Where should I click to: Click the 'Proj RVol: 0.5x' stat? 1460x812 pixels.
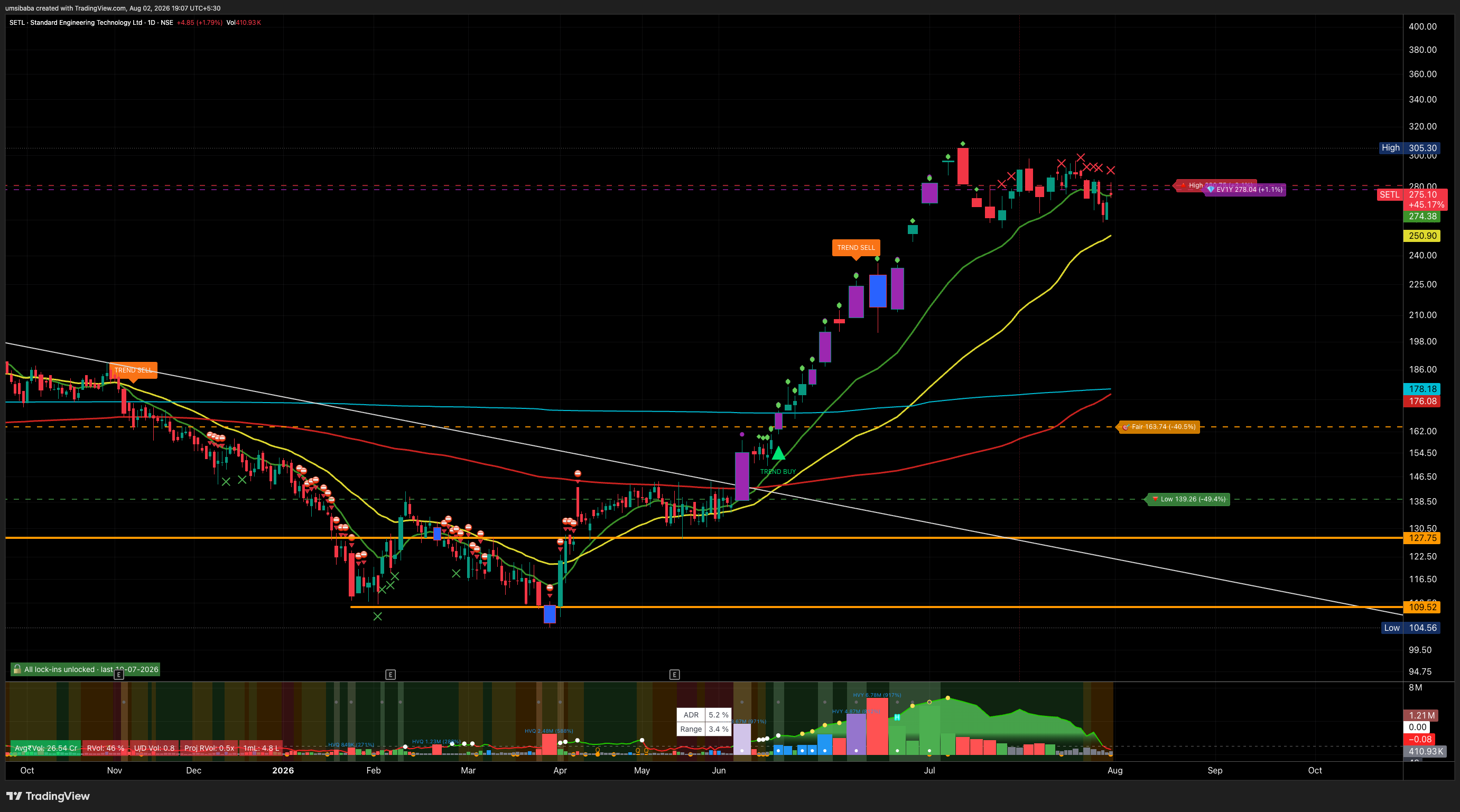tap(209, 748)
